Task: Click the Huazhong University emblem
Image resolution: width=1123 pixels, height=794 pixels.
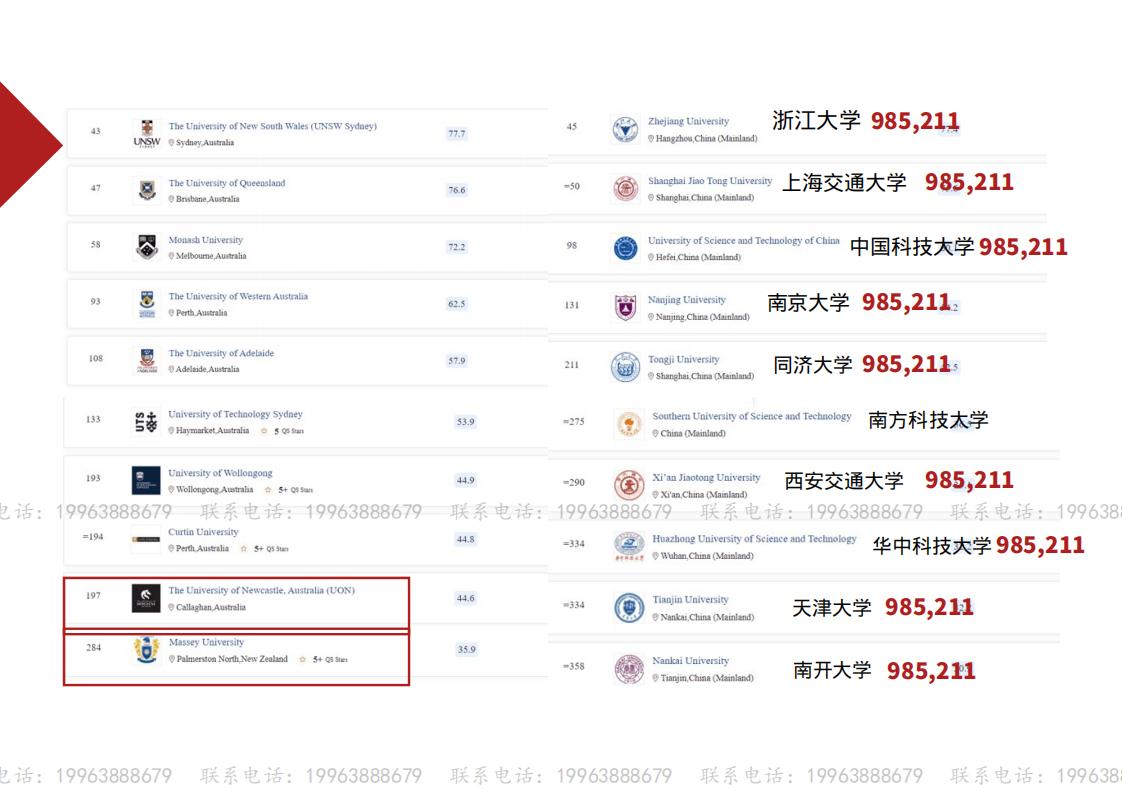Action: click(629, 546)
